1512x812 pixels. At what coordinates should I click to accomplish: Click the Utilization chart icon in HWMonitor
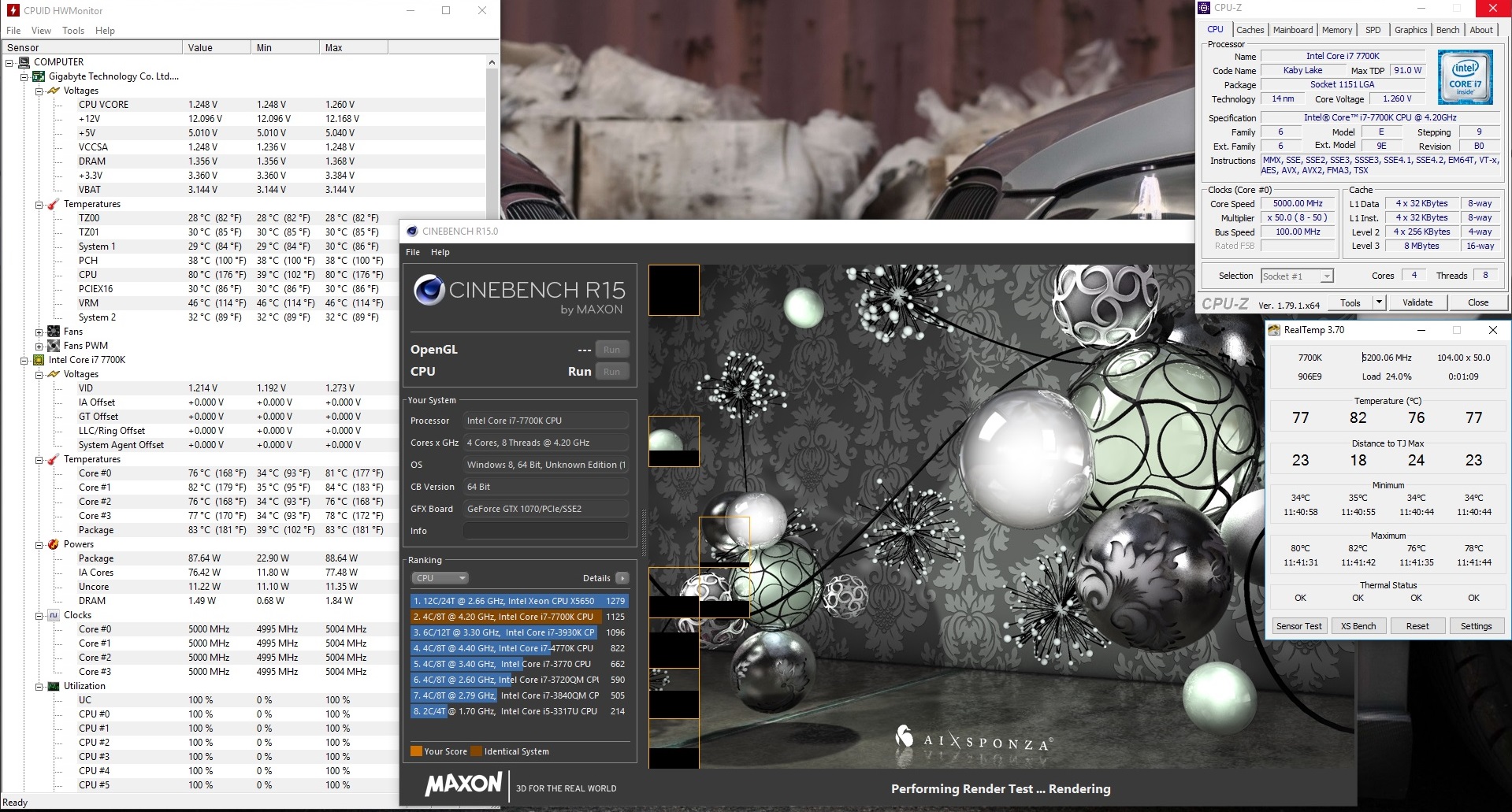tap(54, 686)
